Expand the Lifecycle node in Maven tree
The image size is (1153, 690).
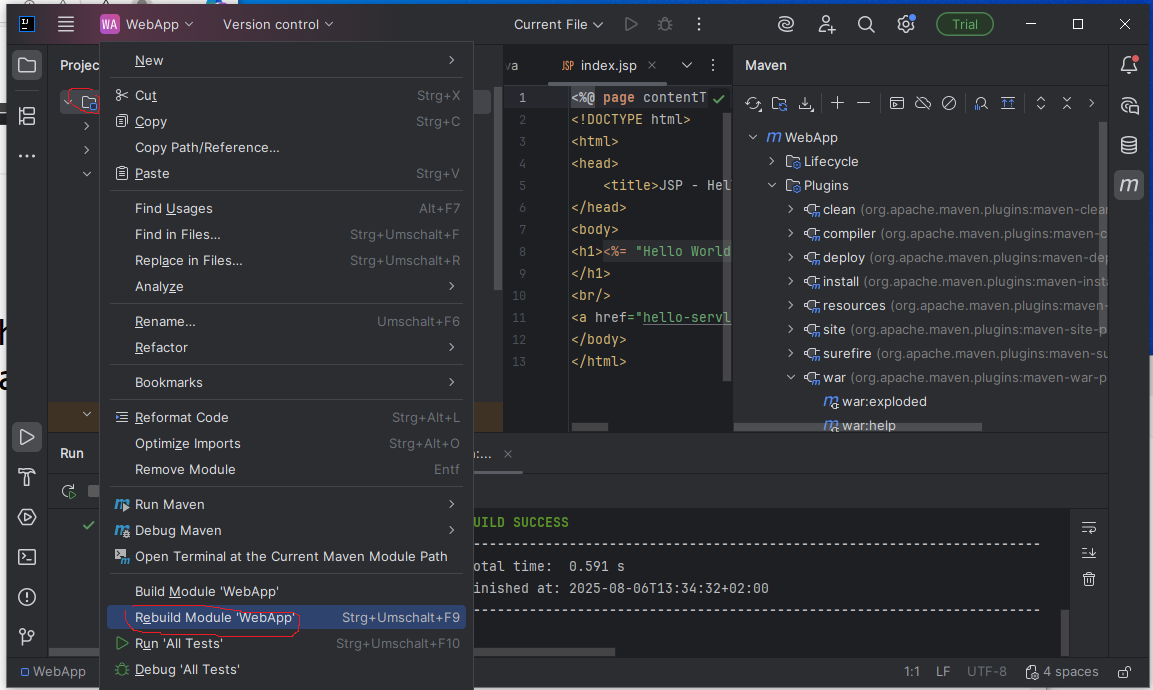772,161
